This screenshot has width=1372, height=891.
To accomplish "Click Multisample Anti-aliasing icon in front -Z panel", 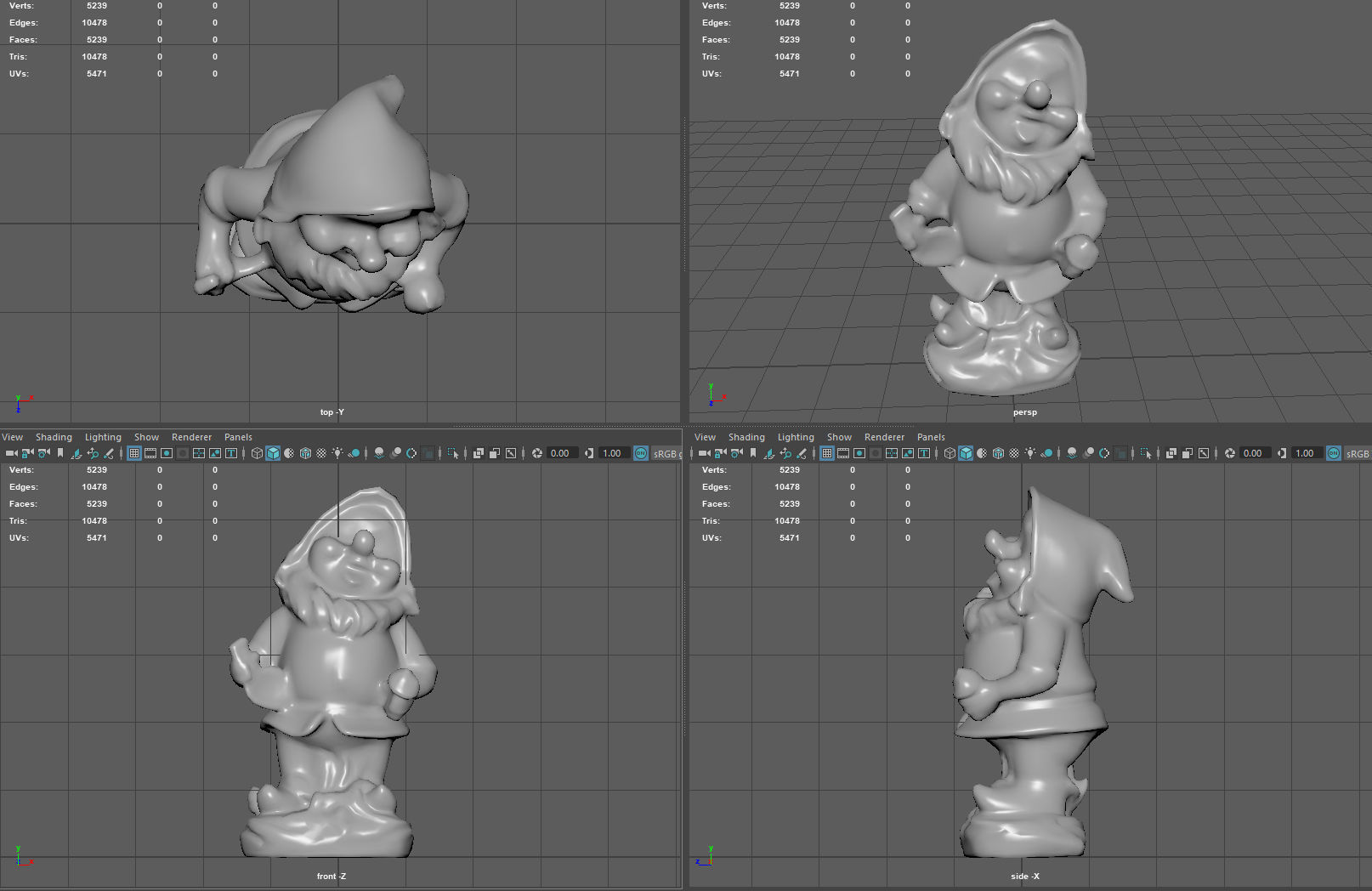I will 411,453.
